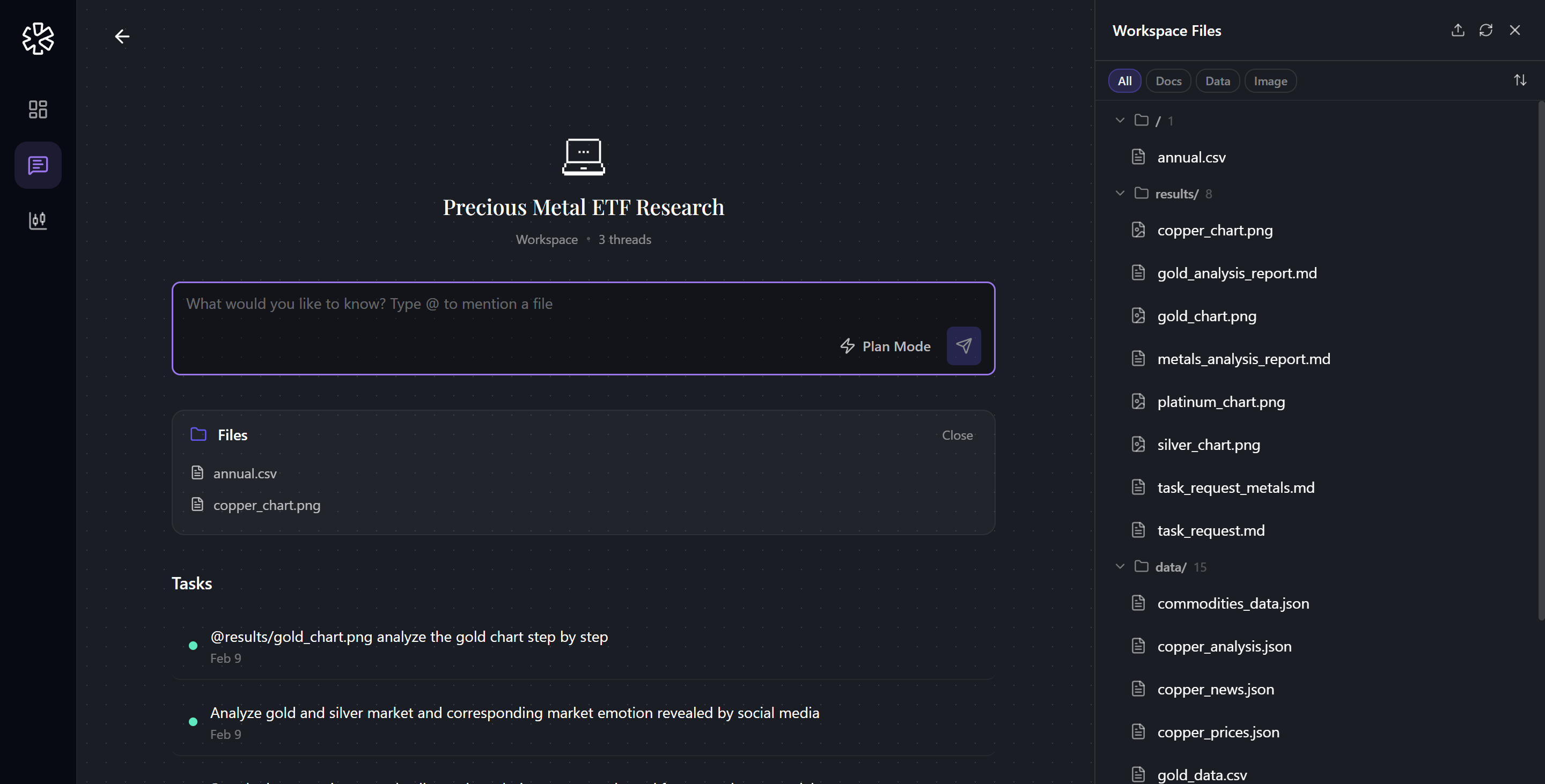
Task: Collapse the data/ folder
Action: (x=1119, y=566)
